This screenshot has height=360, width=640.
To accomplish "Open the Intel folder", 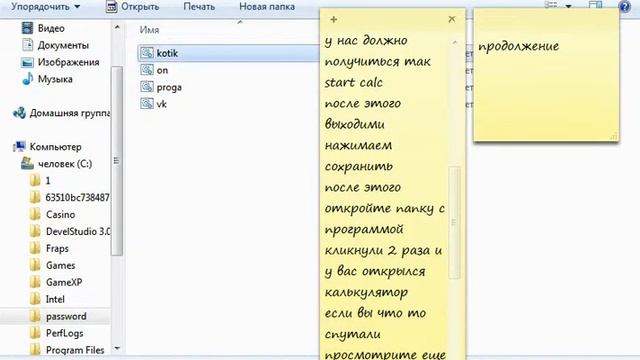I will 55,299.
